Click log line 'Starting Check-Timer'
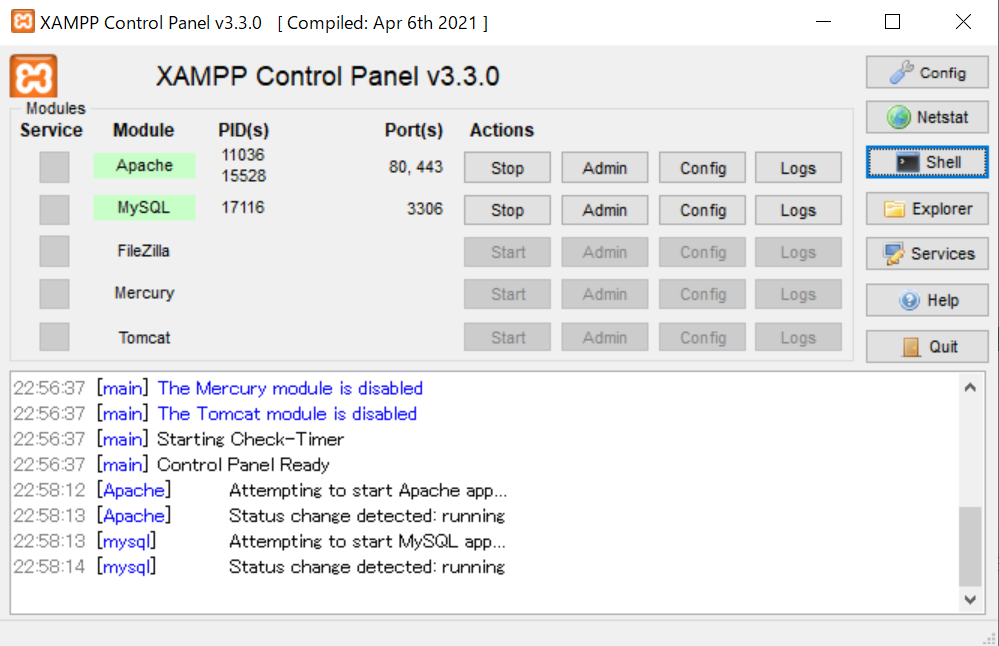Image resolution: width=999 pixels, height=646 pixels. [250, 439]
